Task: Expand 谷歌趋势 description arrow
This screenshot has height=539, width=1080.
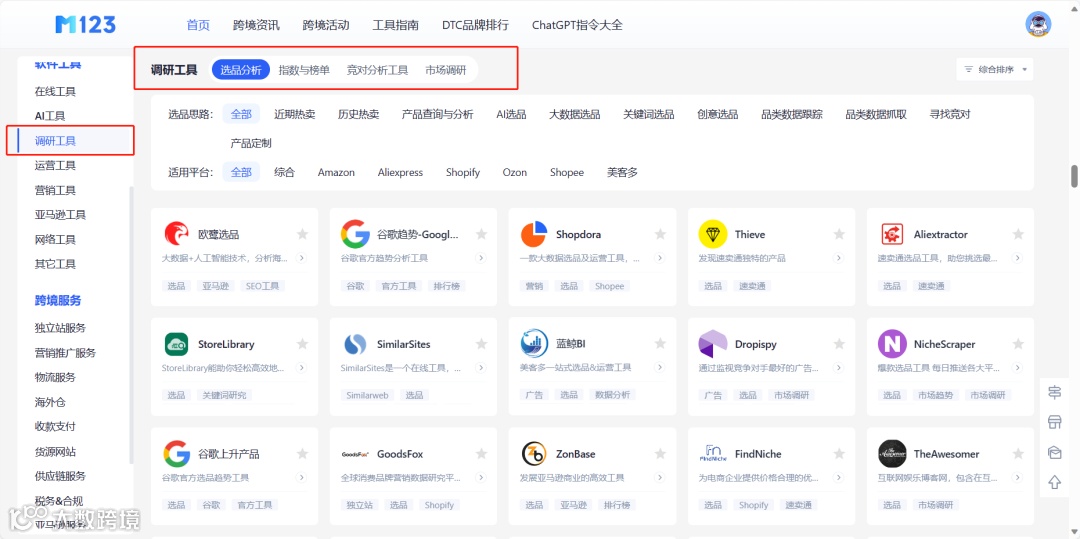Action: [x=481, y=258]
